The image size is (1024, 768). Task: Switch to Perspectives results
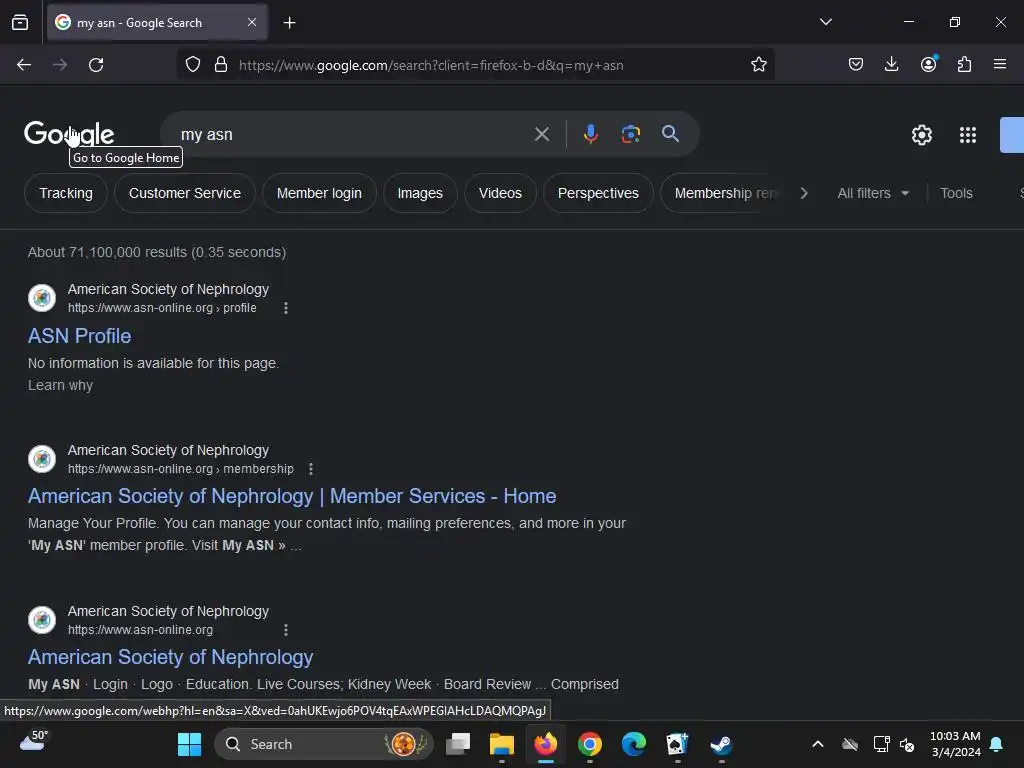(598, 193)
